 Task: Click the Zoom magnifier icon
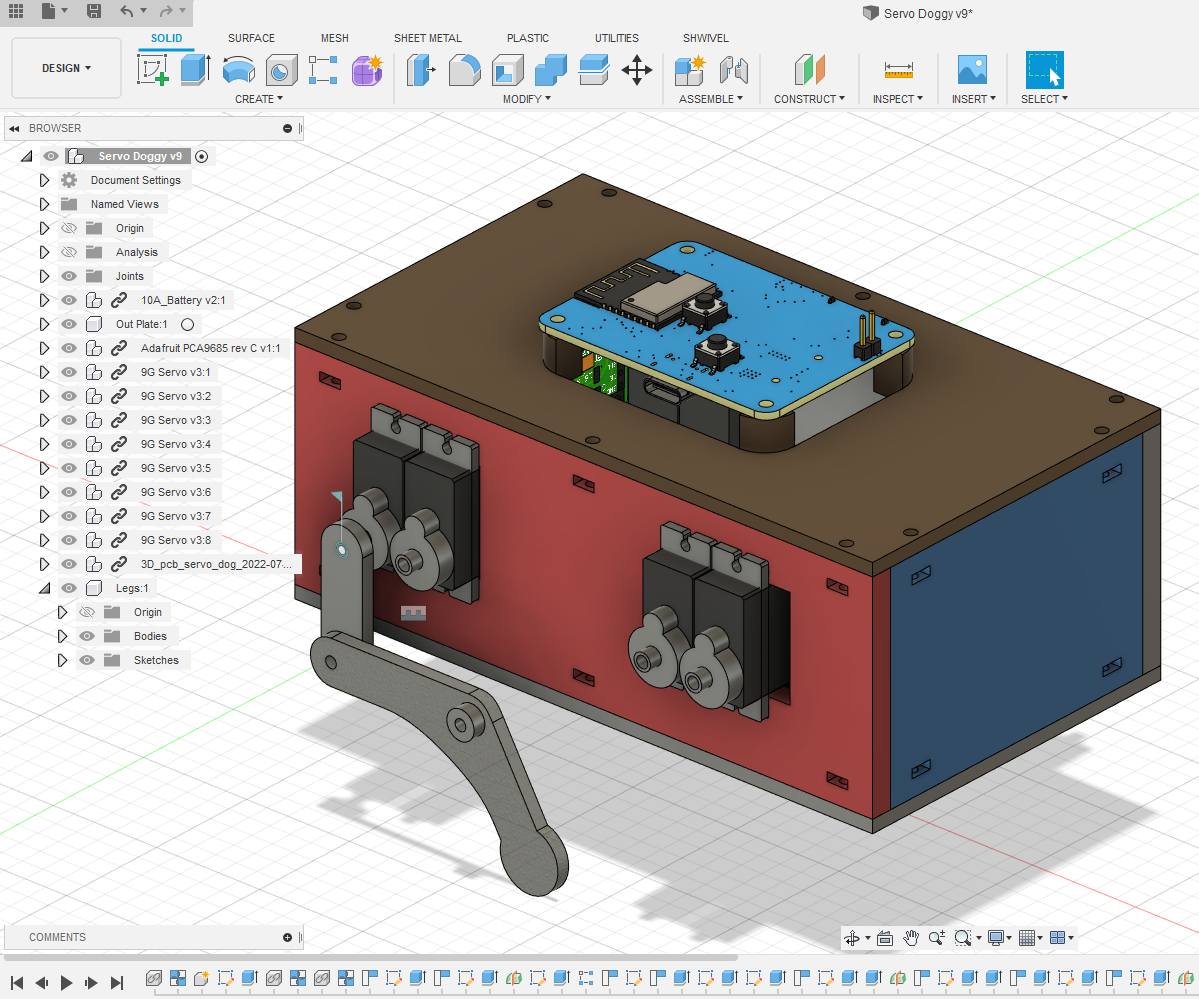click(937, 938)
